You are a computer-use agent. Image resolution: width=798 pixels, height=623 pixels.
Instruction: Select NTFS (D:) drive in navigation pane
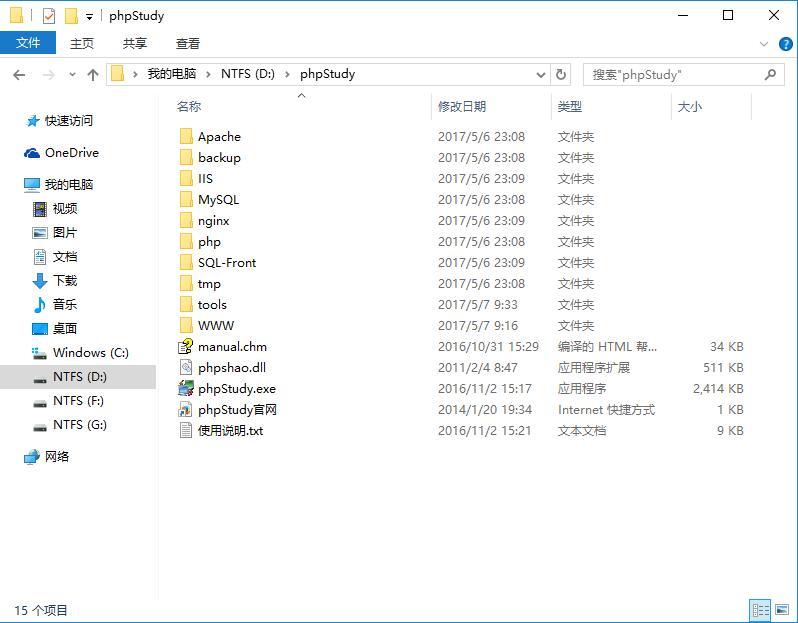pos(80,377)
